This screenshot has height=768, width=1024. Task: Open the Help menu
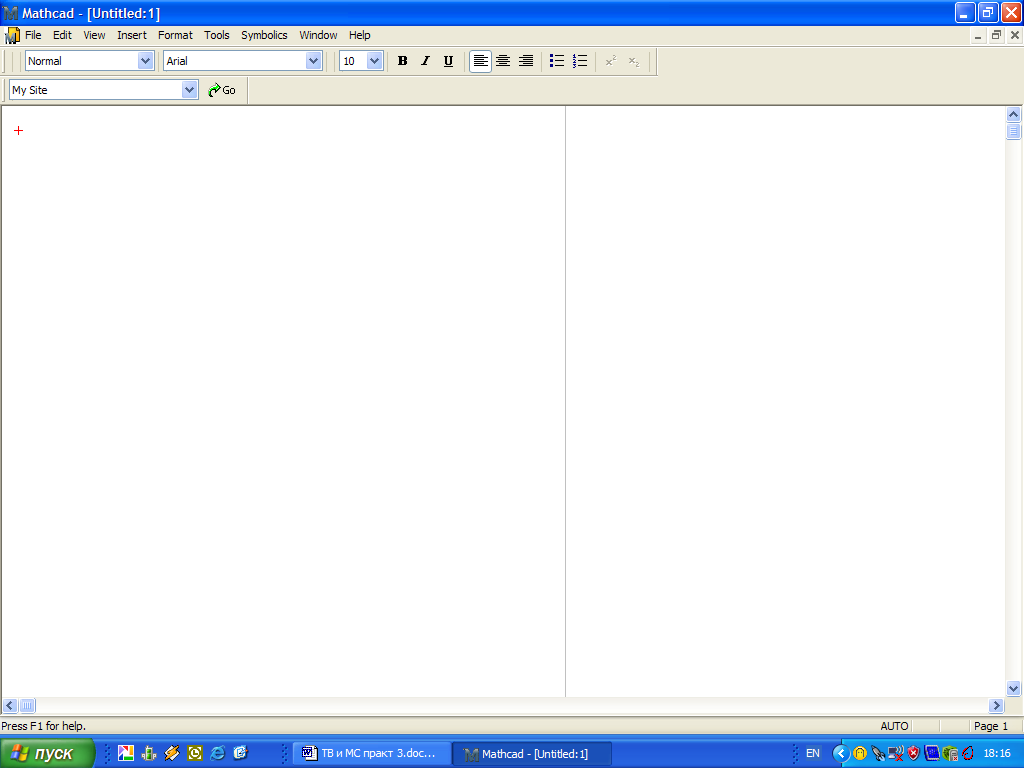click(x=359, y=35)
